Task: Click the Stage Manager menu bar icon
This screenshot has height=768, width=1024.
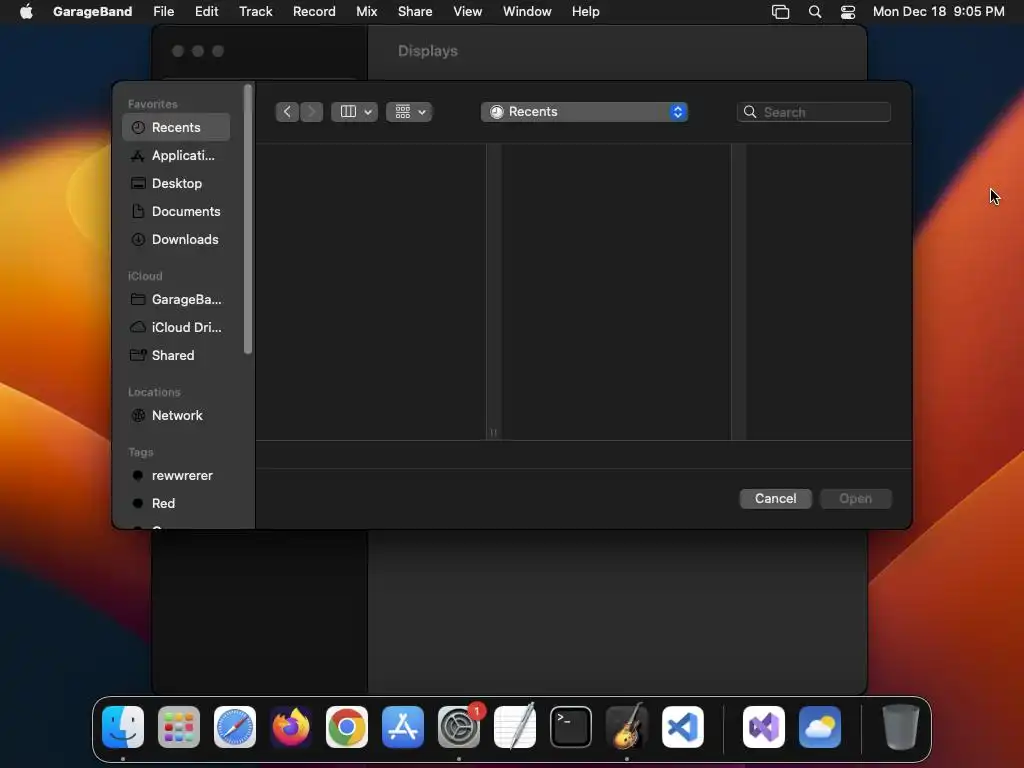Action: click(x=780, y=11)
